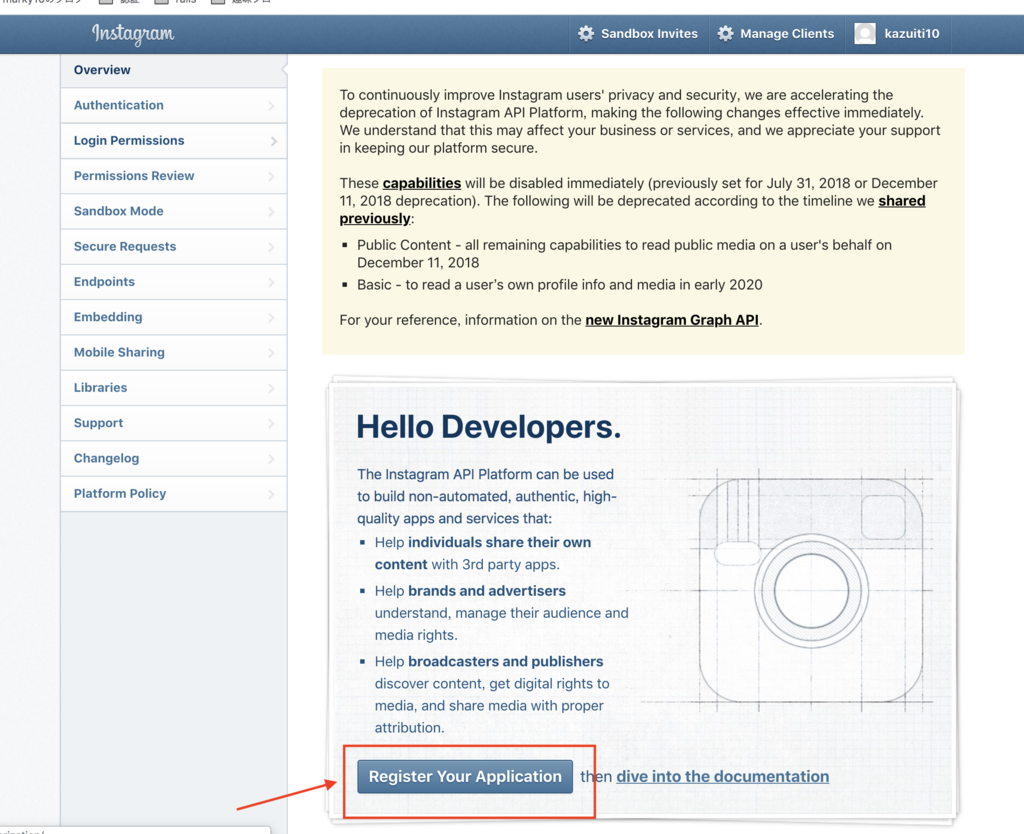This screenshot has width=1024, height=834.
Task: Click chevron beside Libraries
Action: tap(272, 388)
